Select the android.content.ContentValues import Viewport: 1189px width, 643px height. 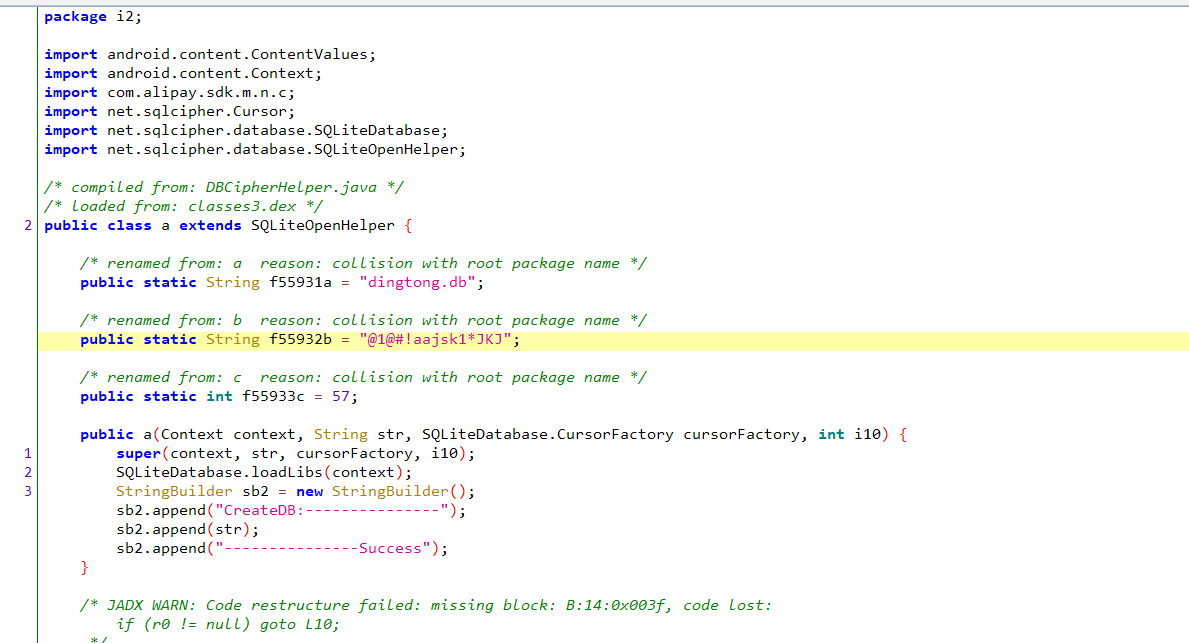pos(210,55)
